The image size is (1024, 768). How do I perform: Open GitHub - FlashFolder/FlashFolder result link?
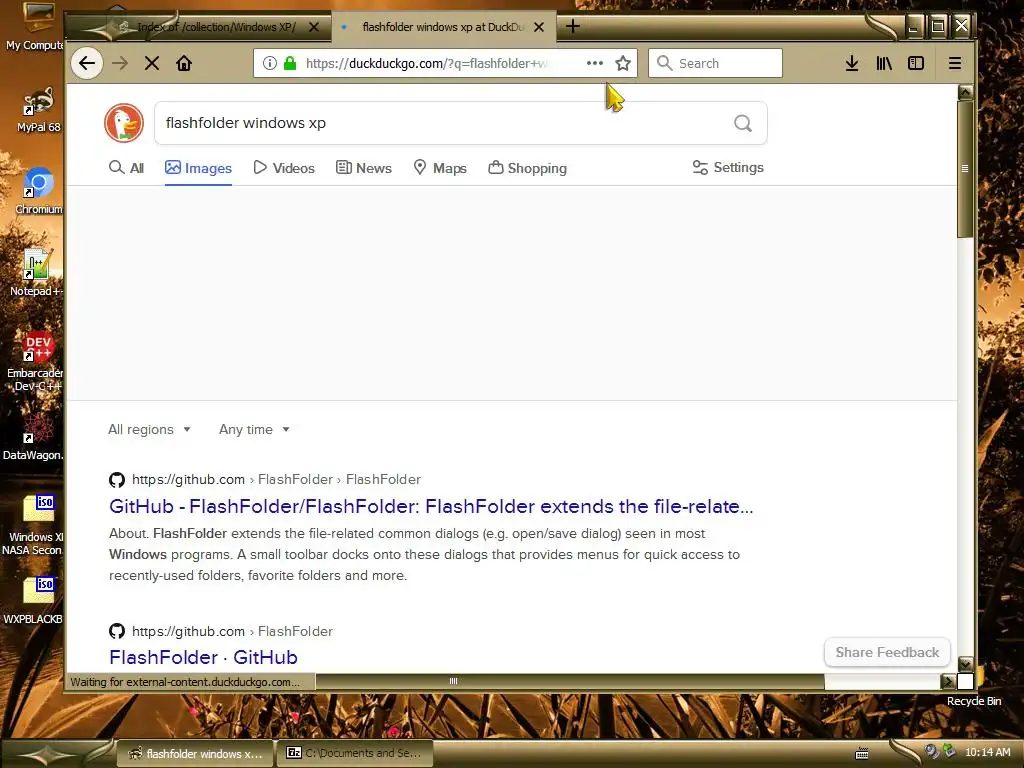pos(431,506)
